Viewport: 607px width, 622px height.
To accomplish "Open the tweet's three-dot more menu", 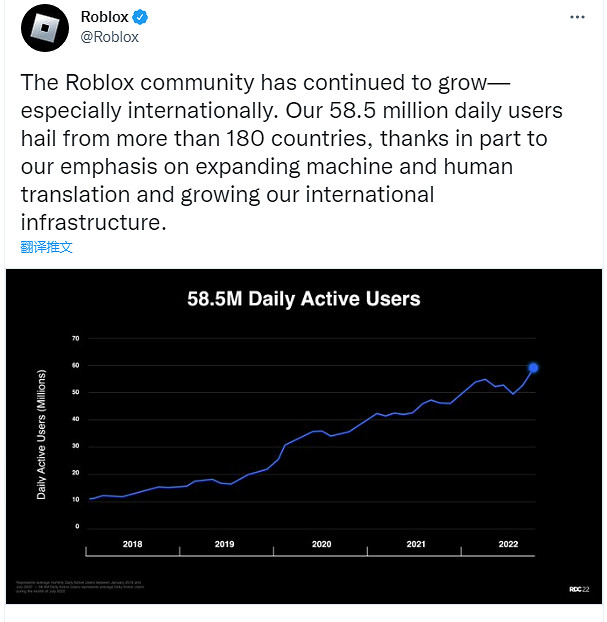I will tap(578, 17).
